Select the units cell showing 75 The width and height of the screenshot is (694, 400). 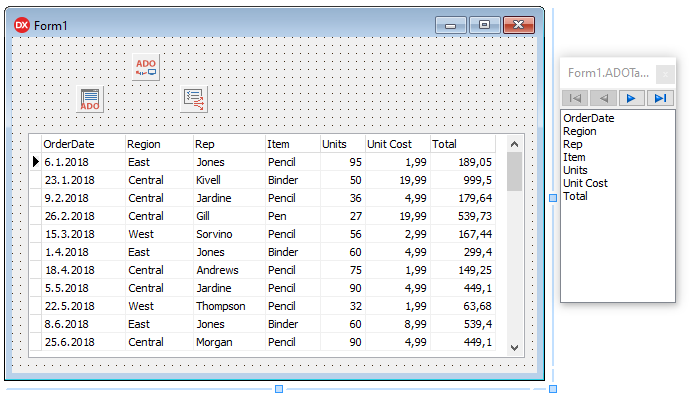(x=343, y=270)
